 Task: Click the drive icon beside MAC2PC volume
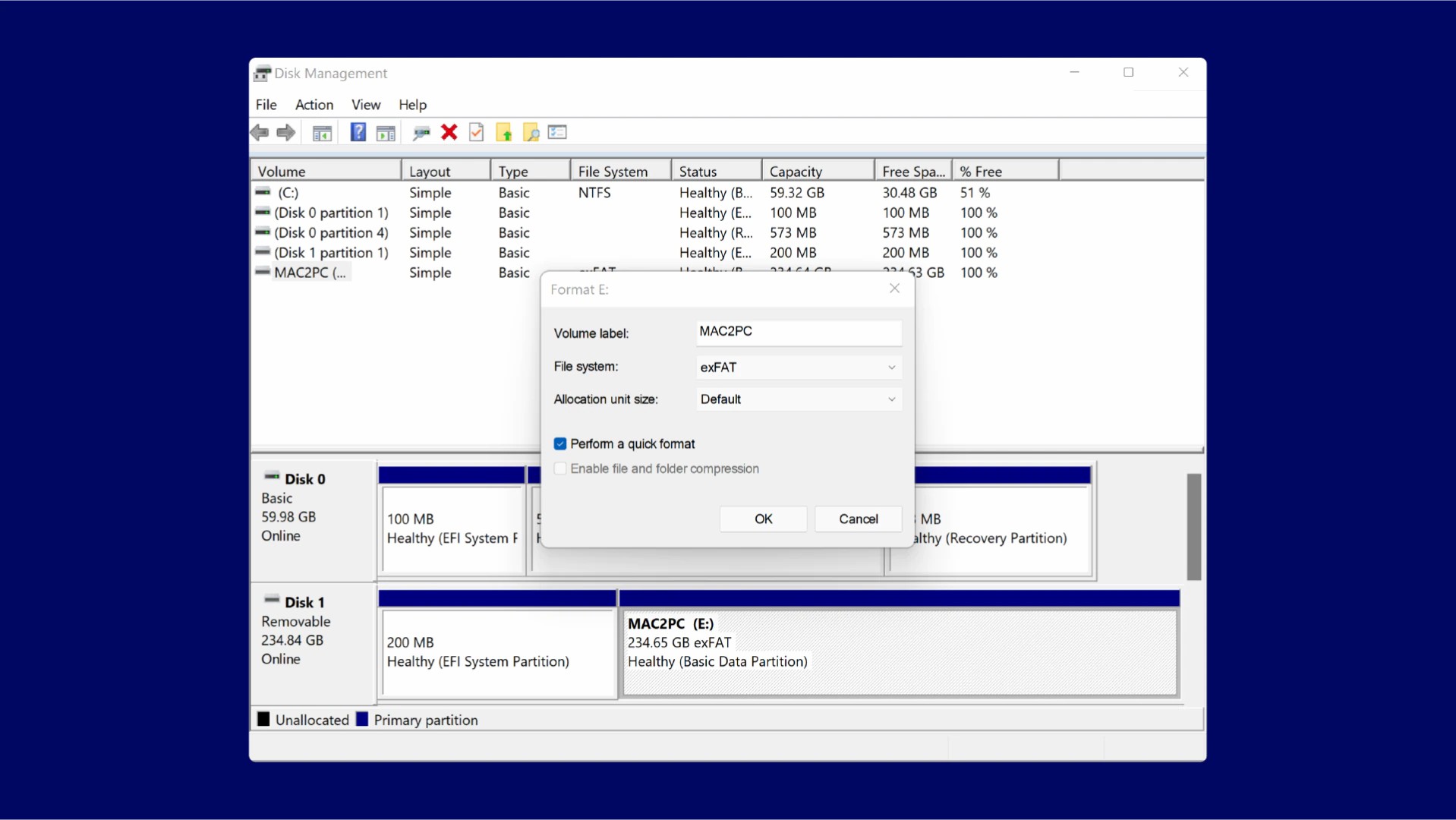pos(263,271)
